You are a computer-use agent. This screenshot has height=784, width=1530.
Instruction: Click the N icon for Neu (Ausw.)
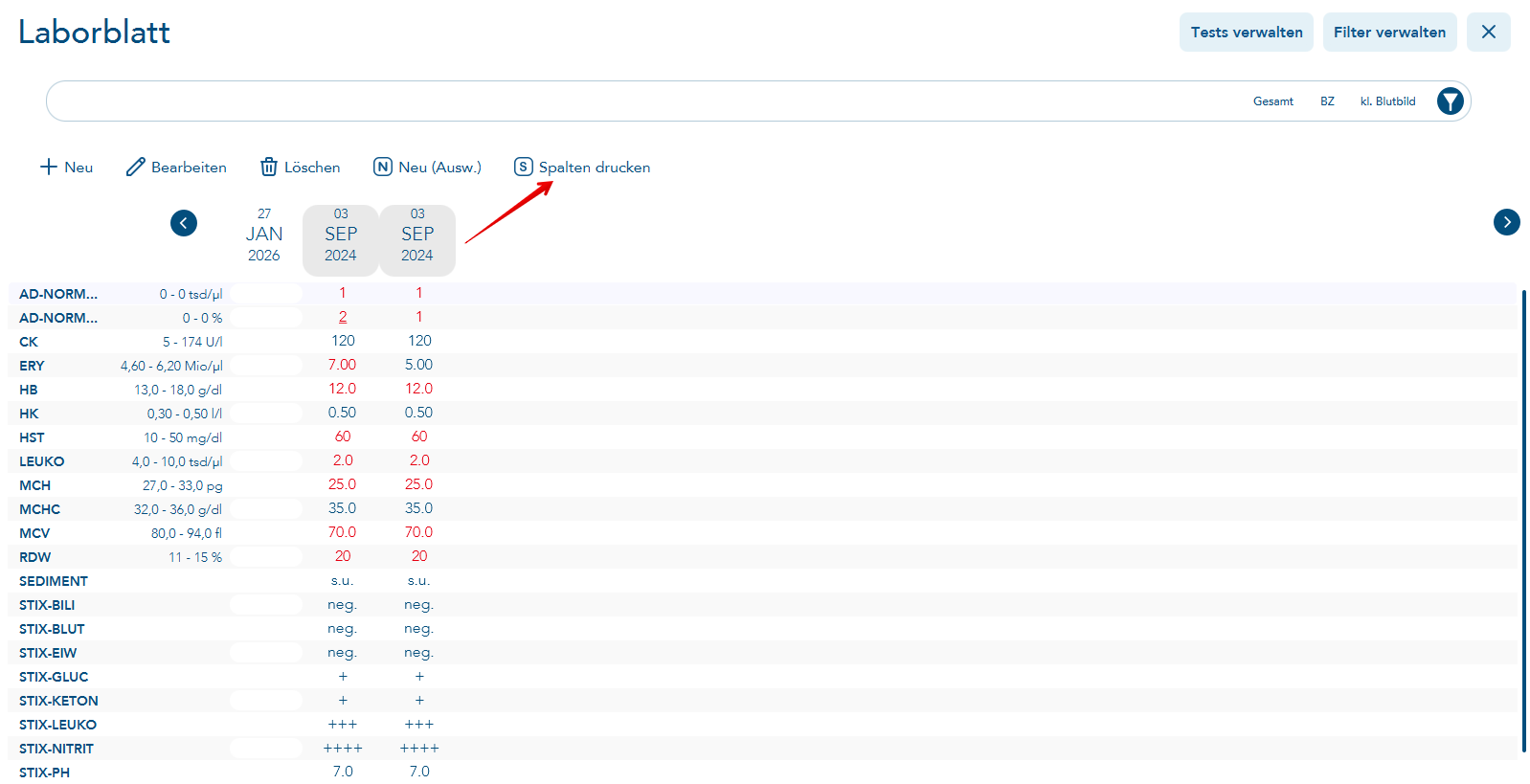coord(383,168)
